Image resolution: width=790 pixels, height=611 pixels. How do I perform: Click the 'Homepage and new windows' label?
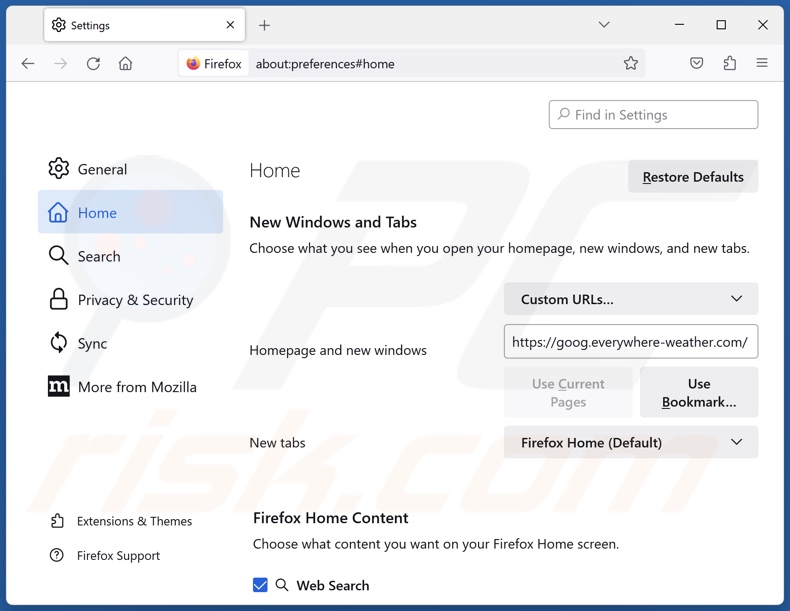(338, 350)
